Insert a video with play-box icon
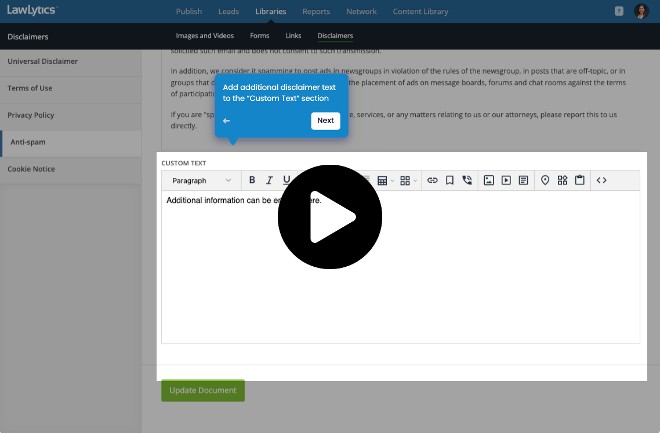Image resolution: width=660 pixels, height=433 pixels. point(506,180)
